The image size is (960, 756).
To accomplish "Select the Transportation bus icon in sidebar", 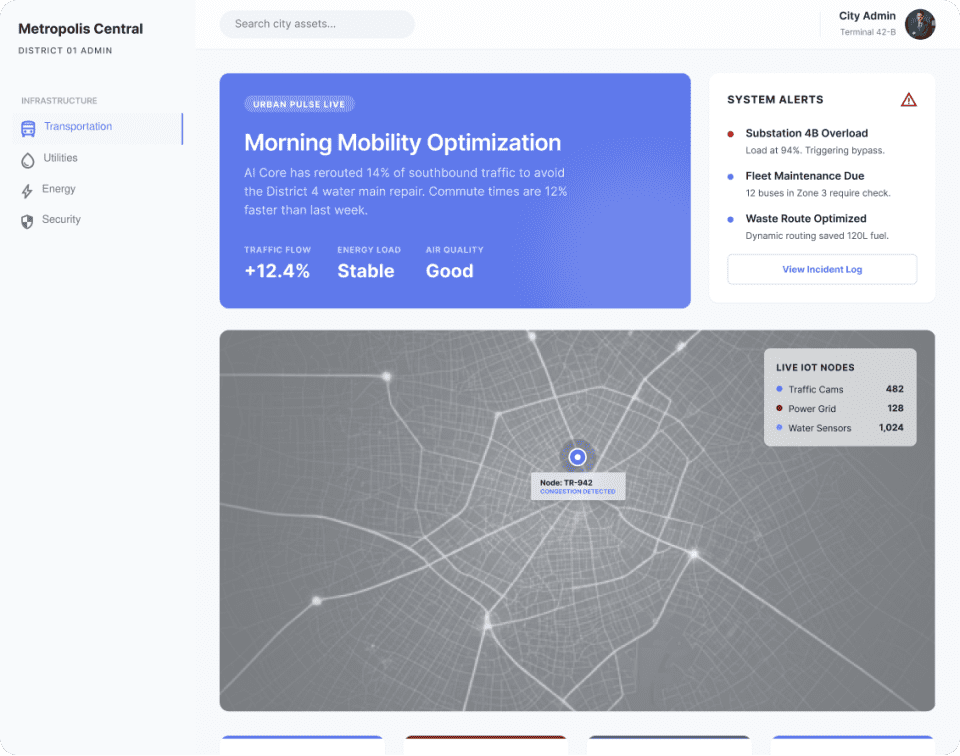I will 28,128.
